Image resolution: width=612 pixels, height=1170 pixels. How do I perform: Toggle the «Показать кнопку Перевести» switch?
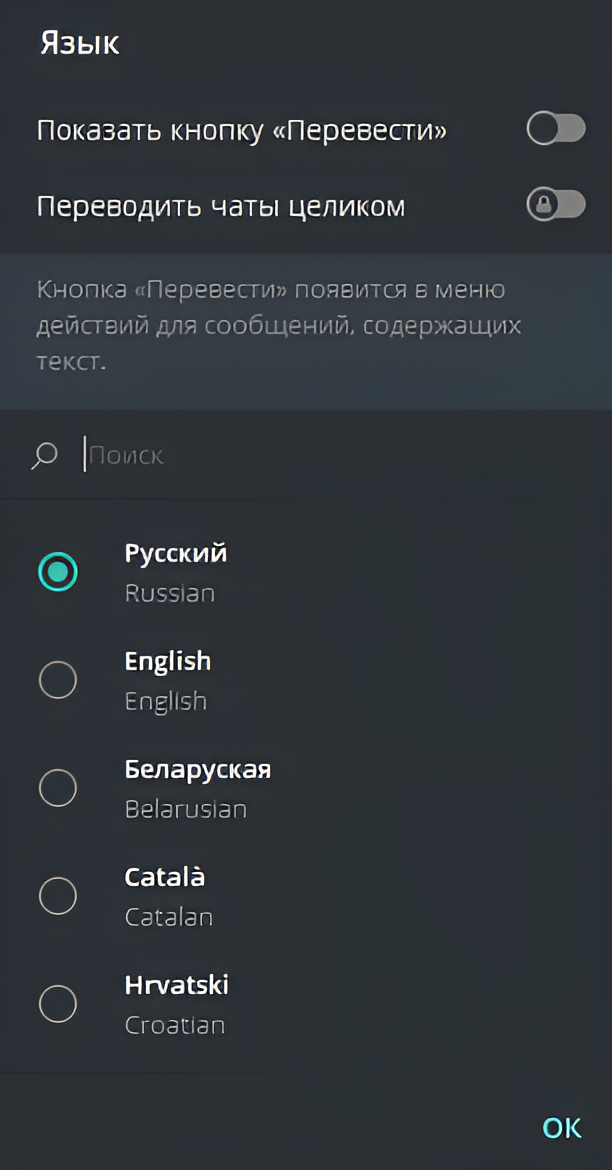click(556, 130)
